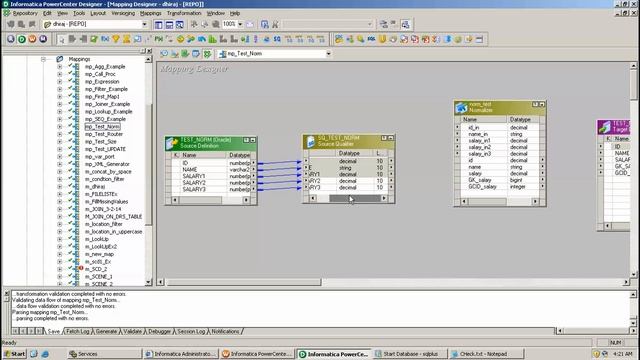Open Workflow Monitor via the M icon
Screen dimensions: 640x360
pos(43,39)
